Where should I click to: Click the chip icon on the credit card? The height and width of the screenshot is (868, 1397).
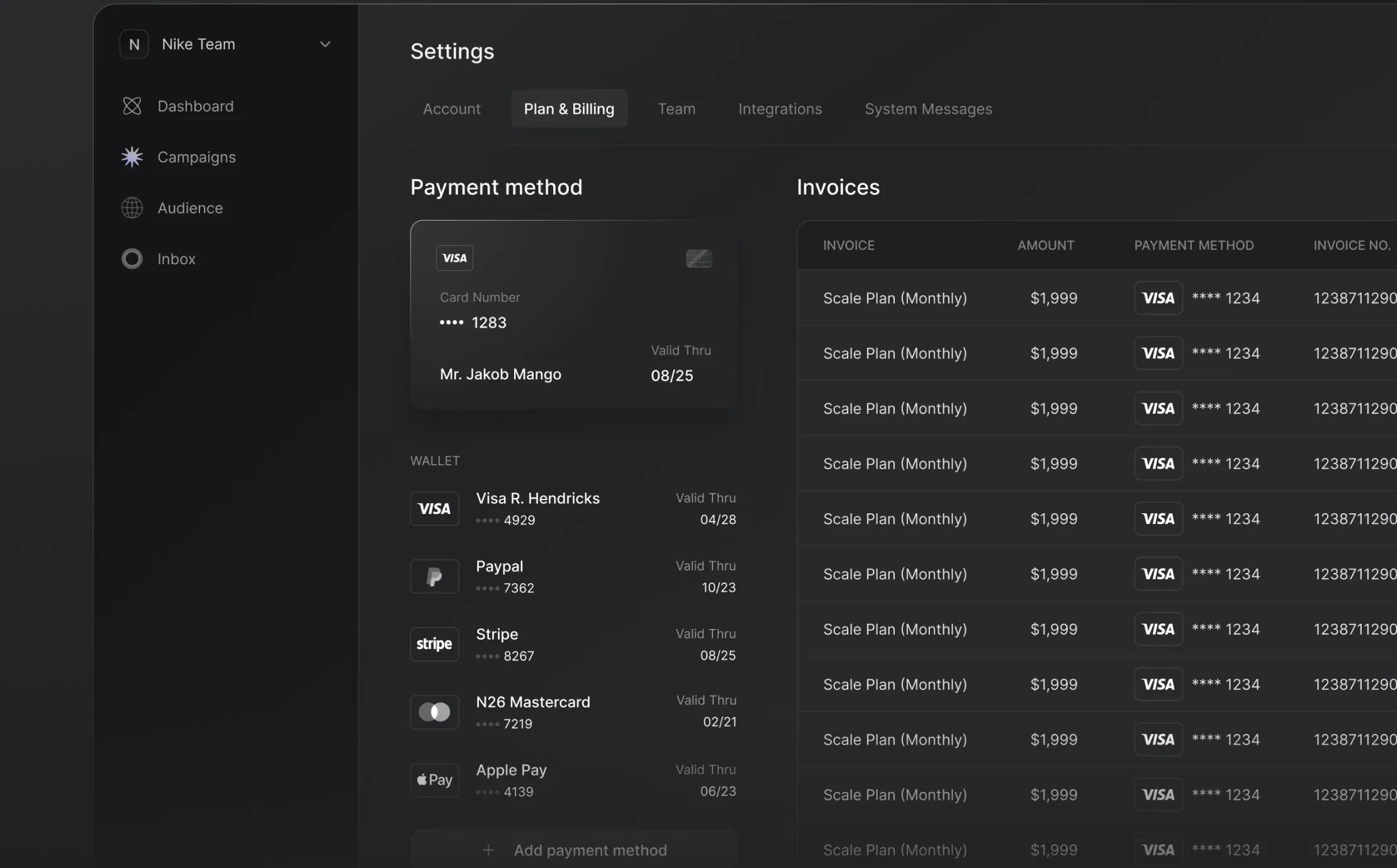click(x=698, y=259)
